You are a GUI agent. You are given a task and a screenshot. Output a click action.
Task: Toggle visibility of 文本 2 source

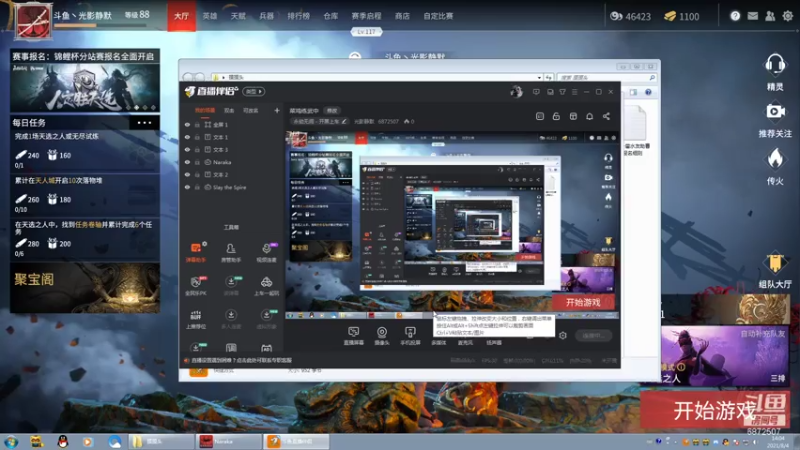point(187,174)
